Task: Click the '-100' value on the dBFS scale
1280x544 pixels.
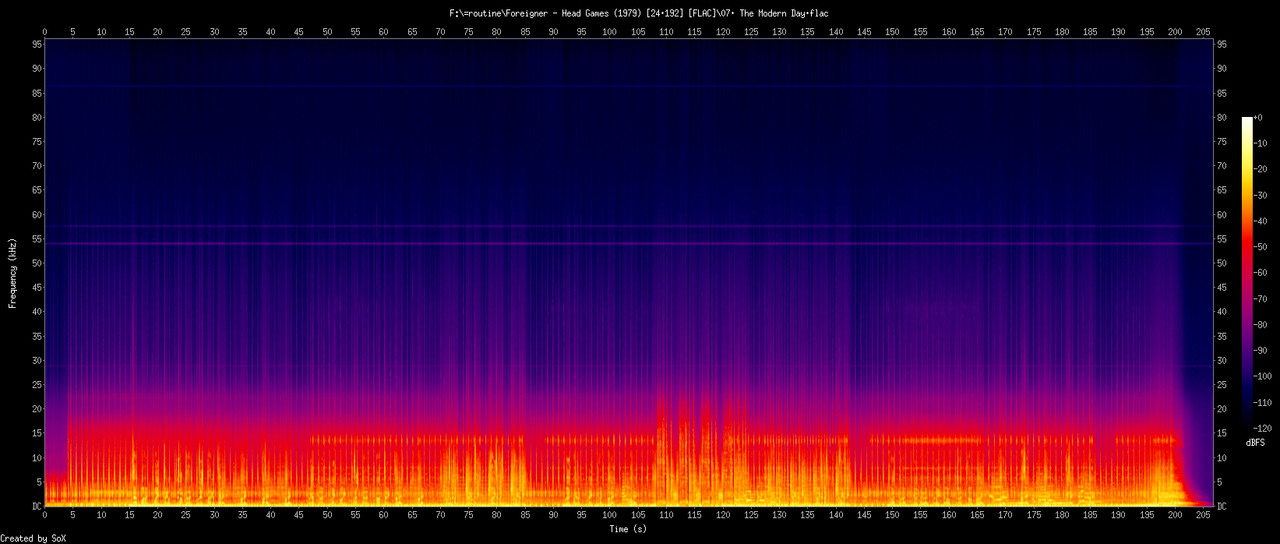Action: [1263, 377]
